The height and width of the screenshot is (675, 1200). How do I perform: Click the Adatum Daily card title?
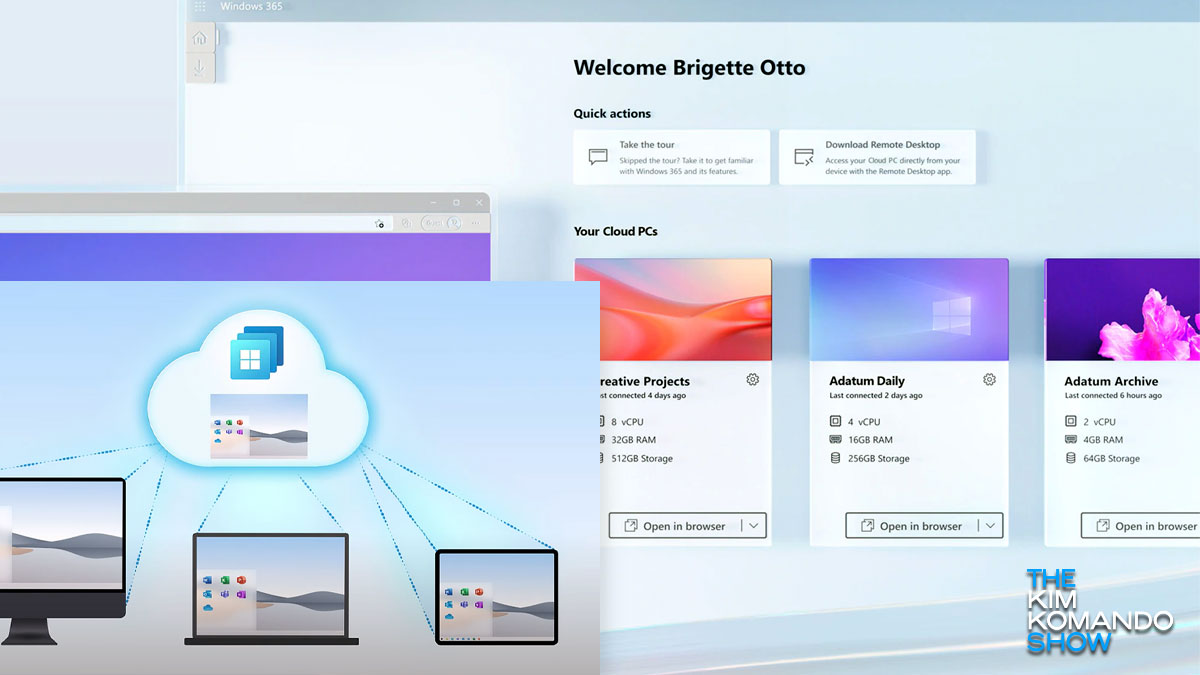pyautogui.click(x=867, y=381)
